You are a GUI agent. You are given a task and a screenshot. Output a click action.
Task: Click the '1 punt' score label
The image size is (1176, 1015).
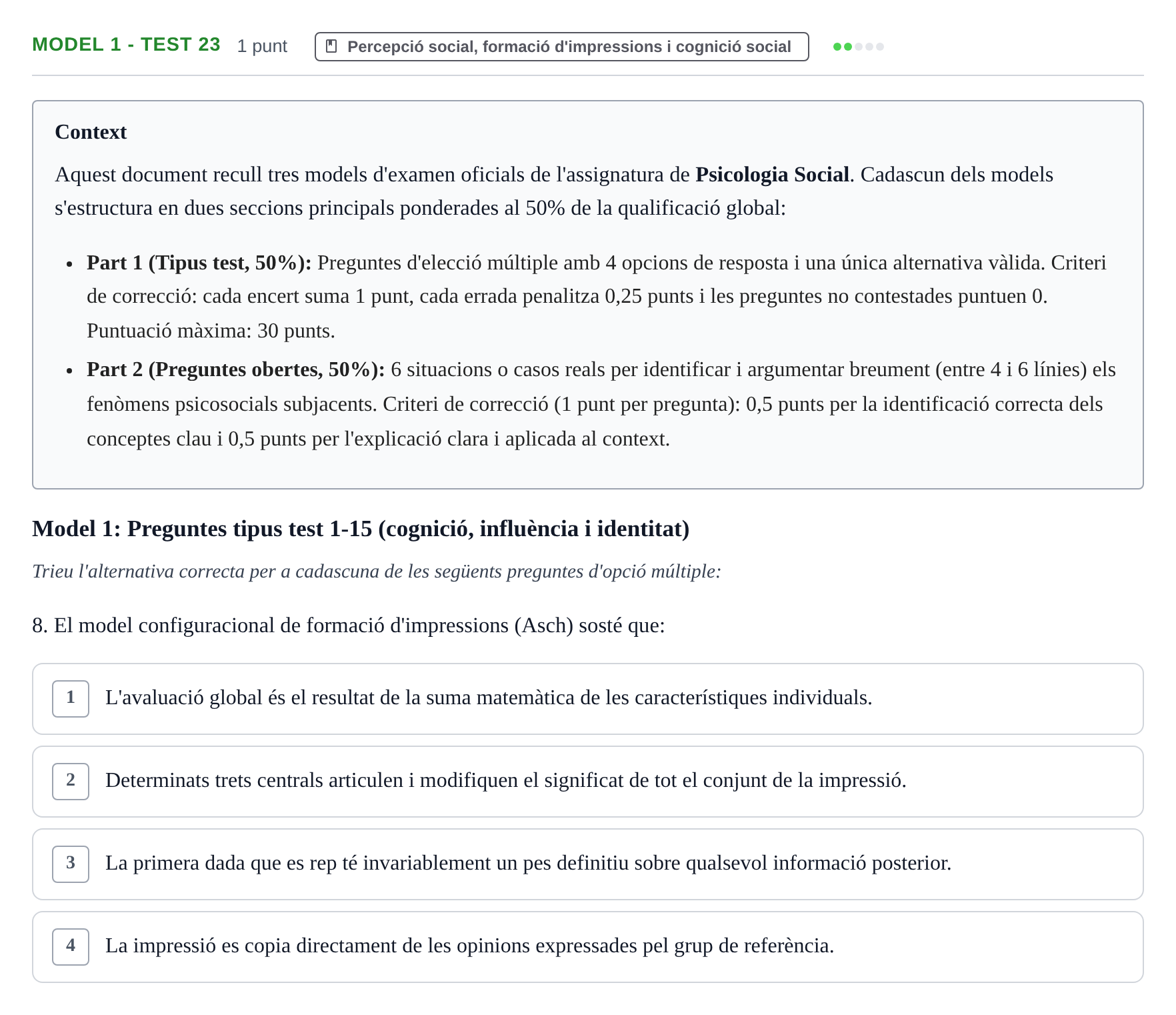(262, 46)
